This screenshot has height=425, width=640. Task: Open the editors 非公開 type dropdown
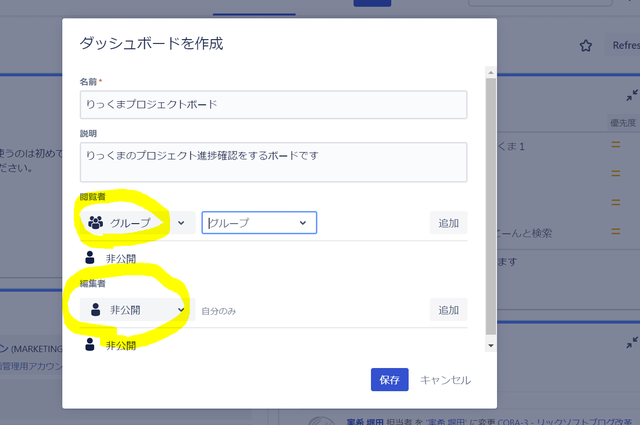138,310
